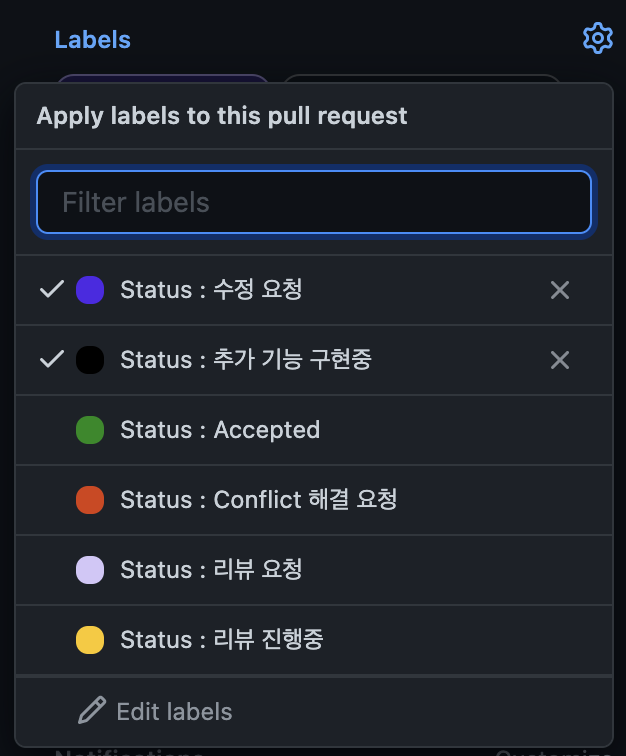
Task: Open labels settings gear icon
Action: 598,39
